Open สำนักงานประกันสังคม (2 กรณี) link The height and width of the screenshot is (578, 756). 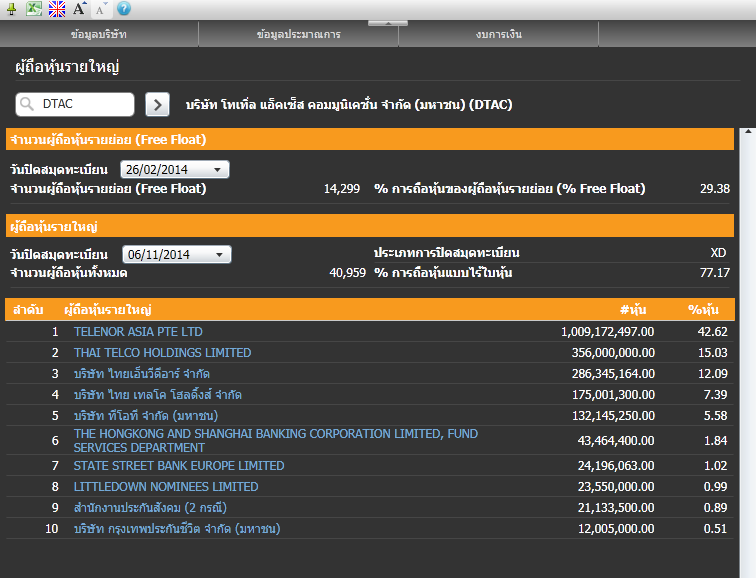pyautogui.click(x=150, y=508)
